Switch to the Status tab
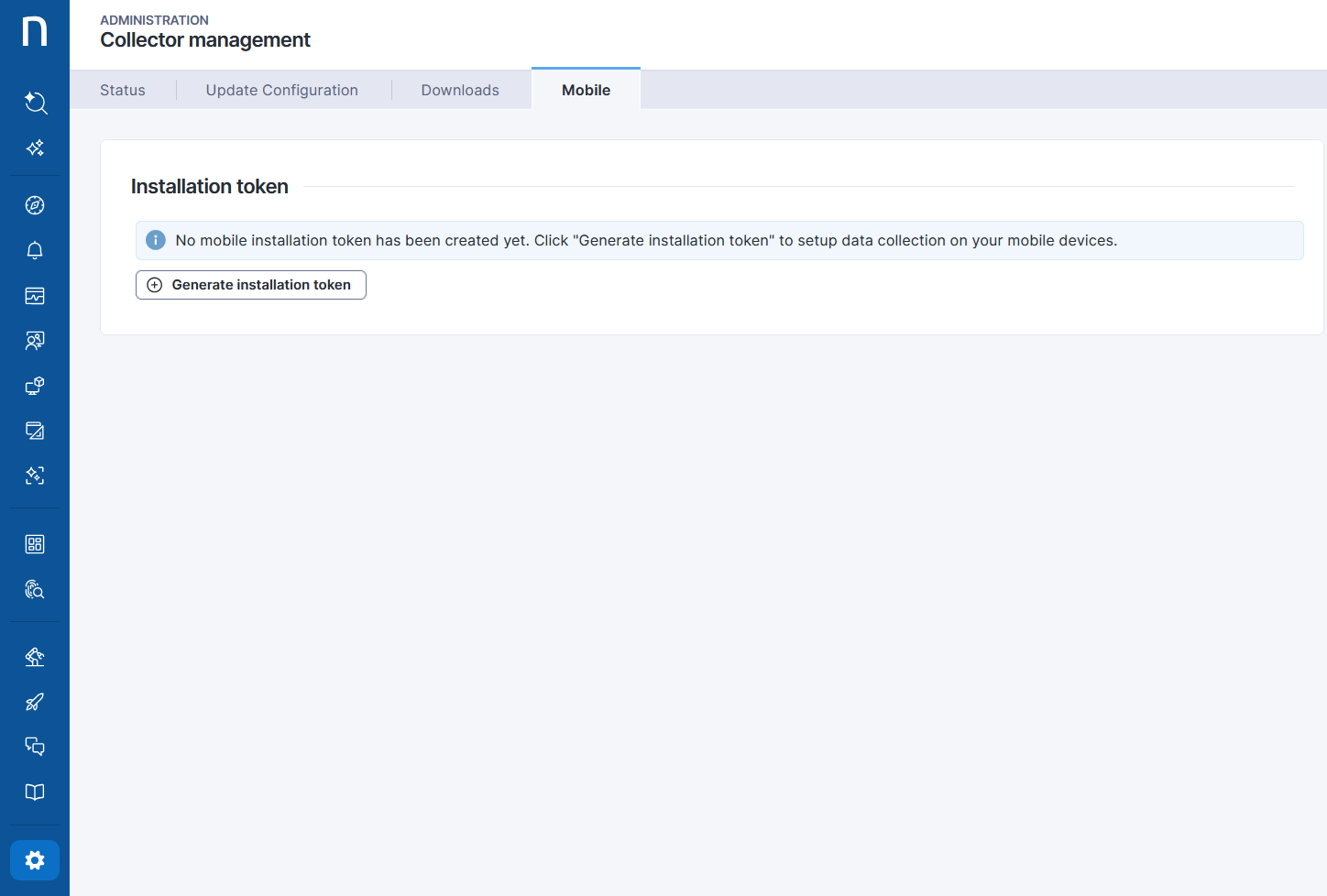The width and height of the screenshot is (1327, 896). [123, 90]
